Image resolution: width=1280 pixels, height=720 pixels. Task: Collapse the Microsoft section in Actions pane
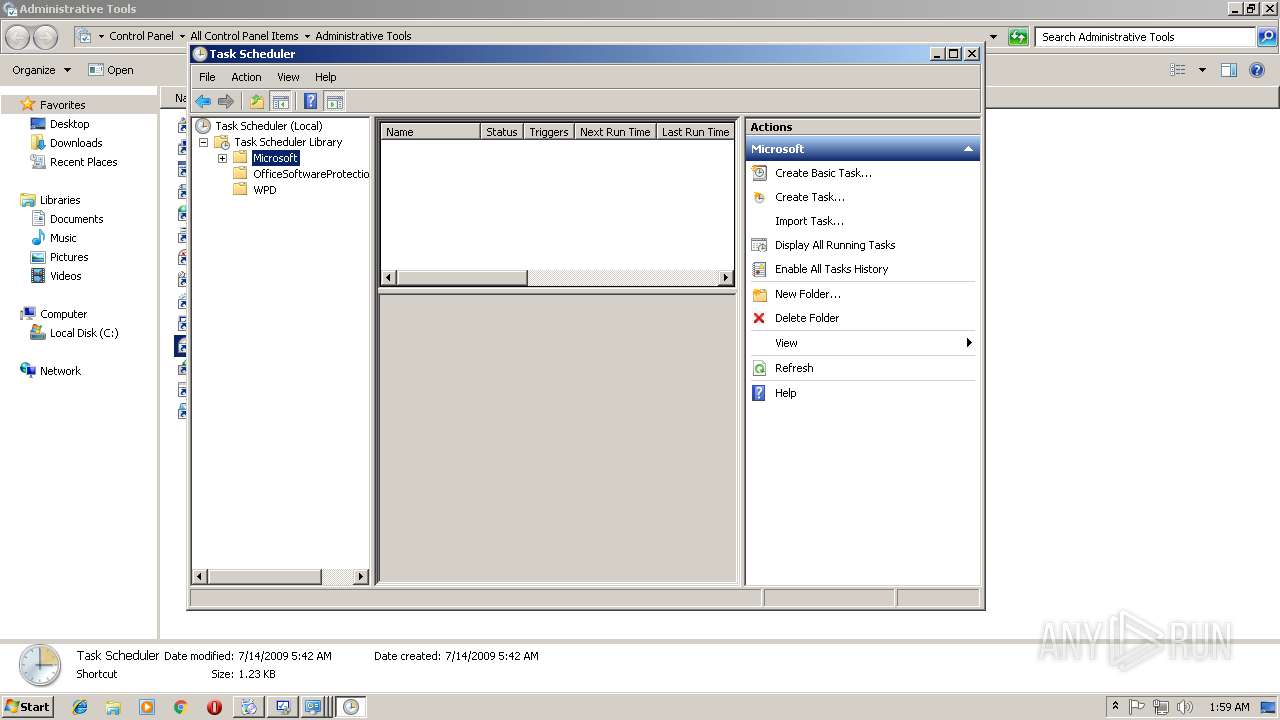pyautogui.click(x=968, y=149)
